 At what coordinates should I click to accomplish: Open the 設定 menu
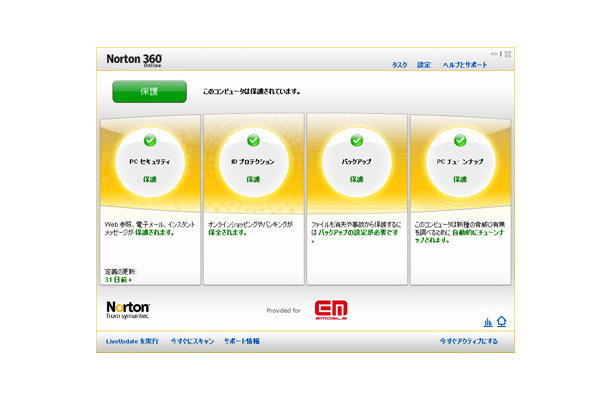coord(424,65)
